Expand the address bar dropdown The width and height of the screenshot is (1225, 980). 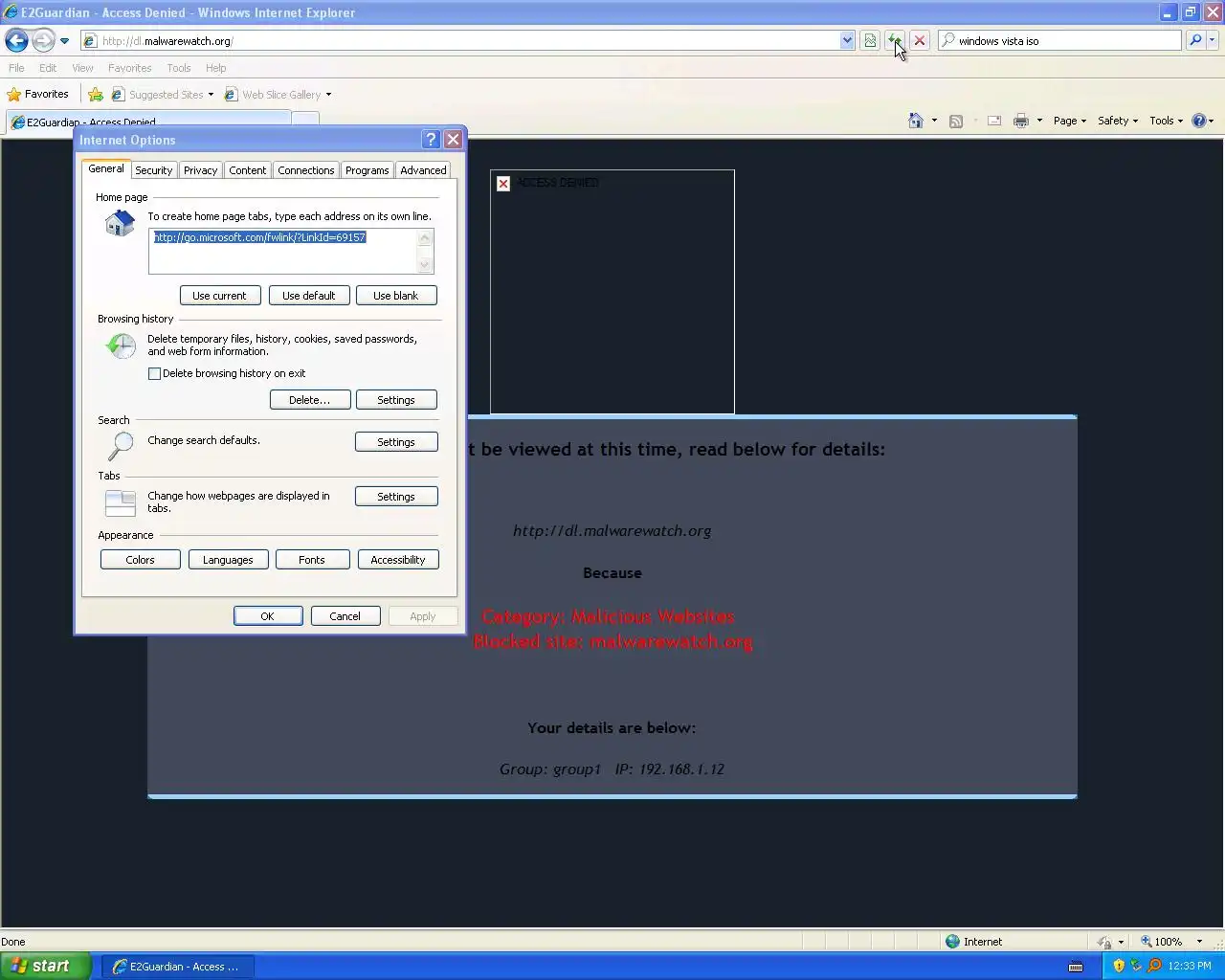(x=847, y=40)
